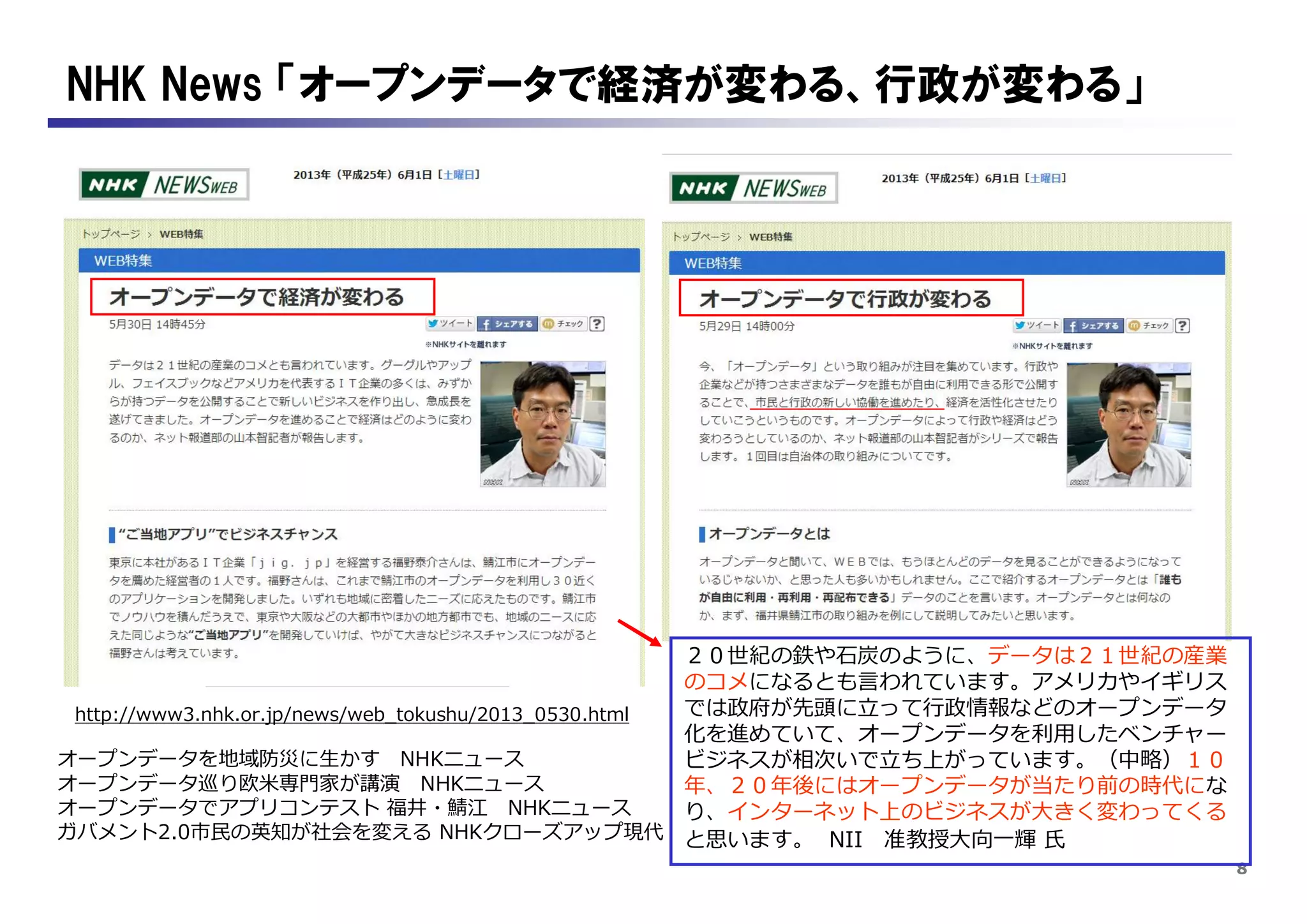Open the 土曜日 date link in left page header
1307x924 pixels.
(459, 174)
